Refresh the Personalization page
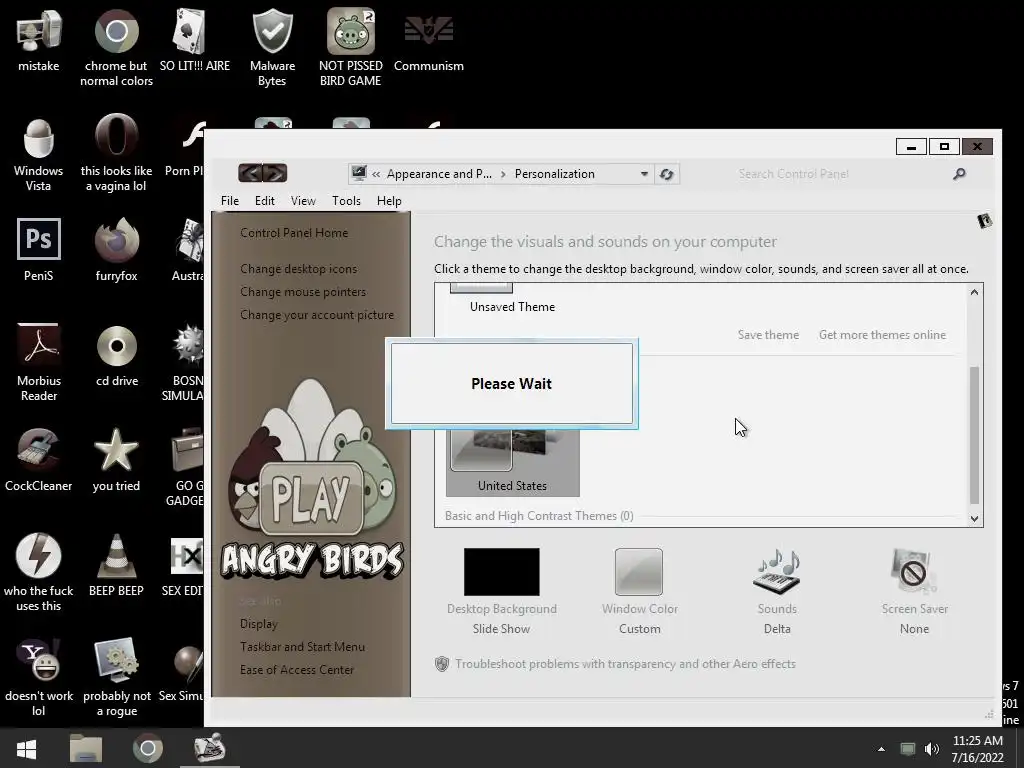Image resolution: width=1024 pixels, height=768 pixels. 666,174
